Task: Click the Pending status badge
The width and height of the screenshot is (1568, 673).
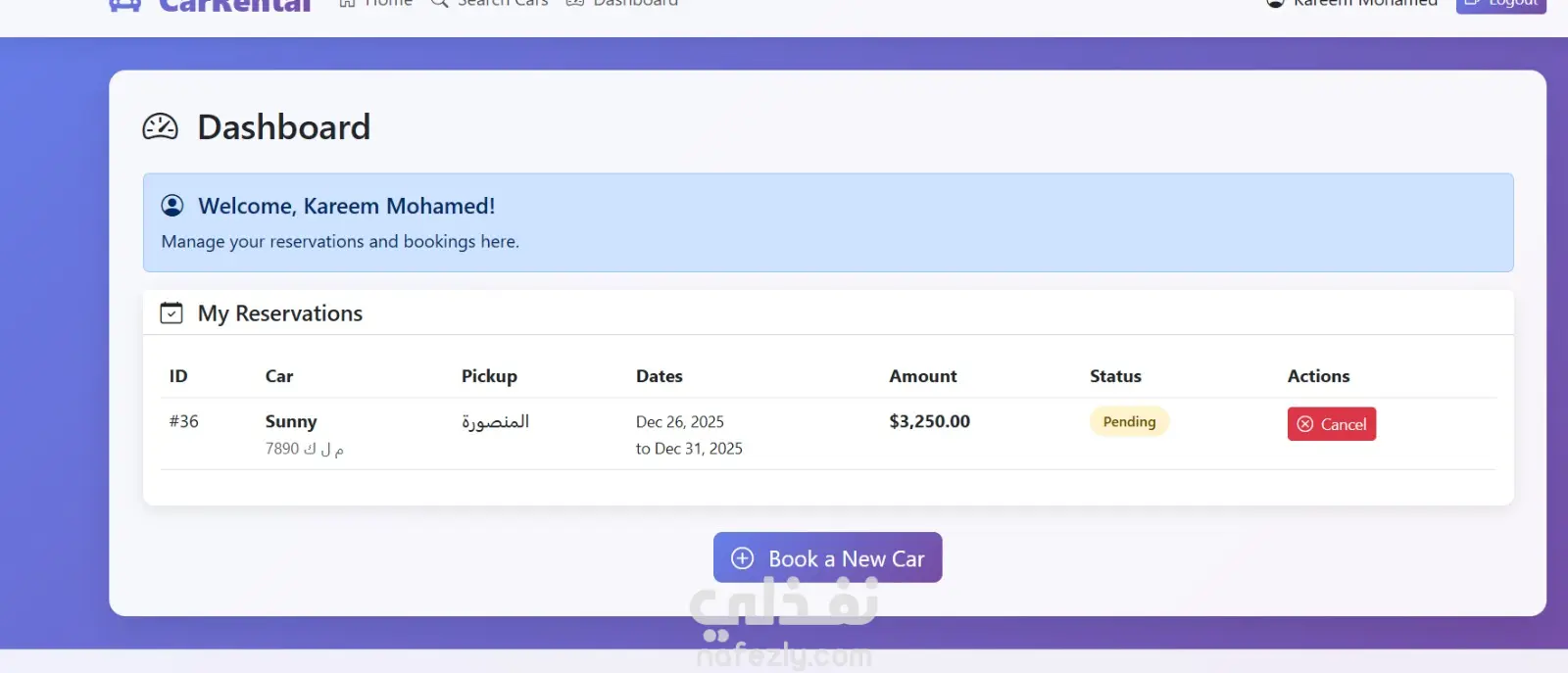Action: pyautogui.click(x=1129, y=422)
